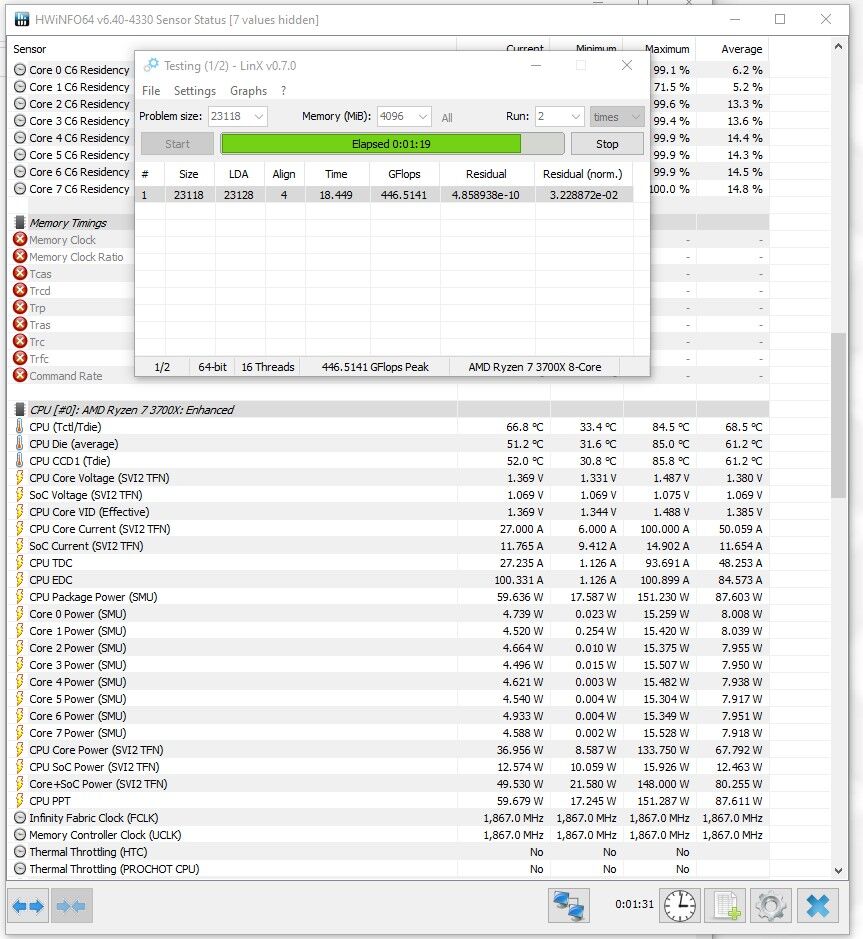Select the CPU Package Power (SMU) row
863x939 pixels.
tap(389, 597)
